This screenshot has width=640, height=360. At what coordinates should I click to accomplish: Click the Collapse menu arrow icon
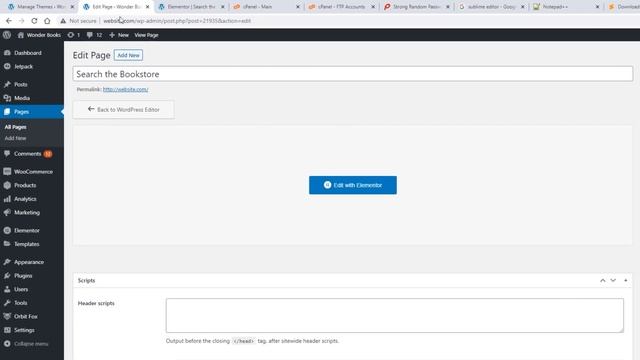pyautogui.click(x=7, y=344)
